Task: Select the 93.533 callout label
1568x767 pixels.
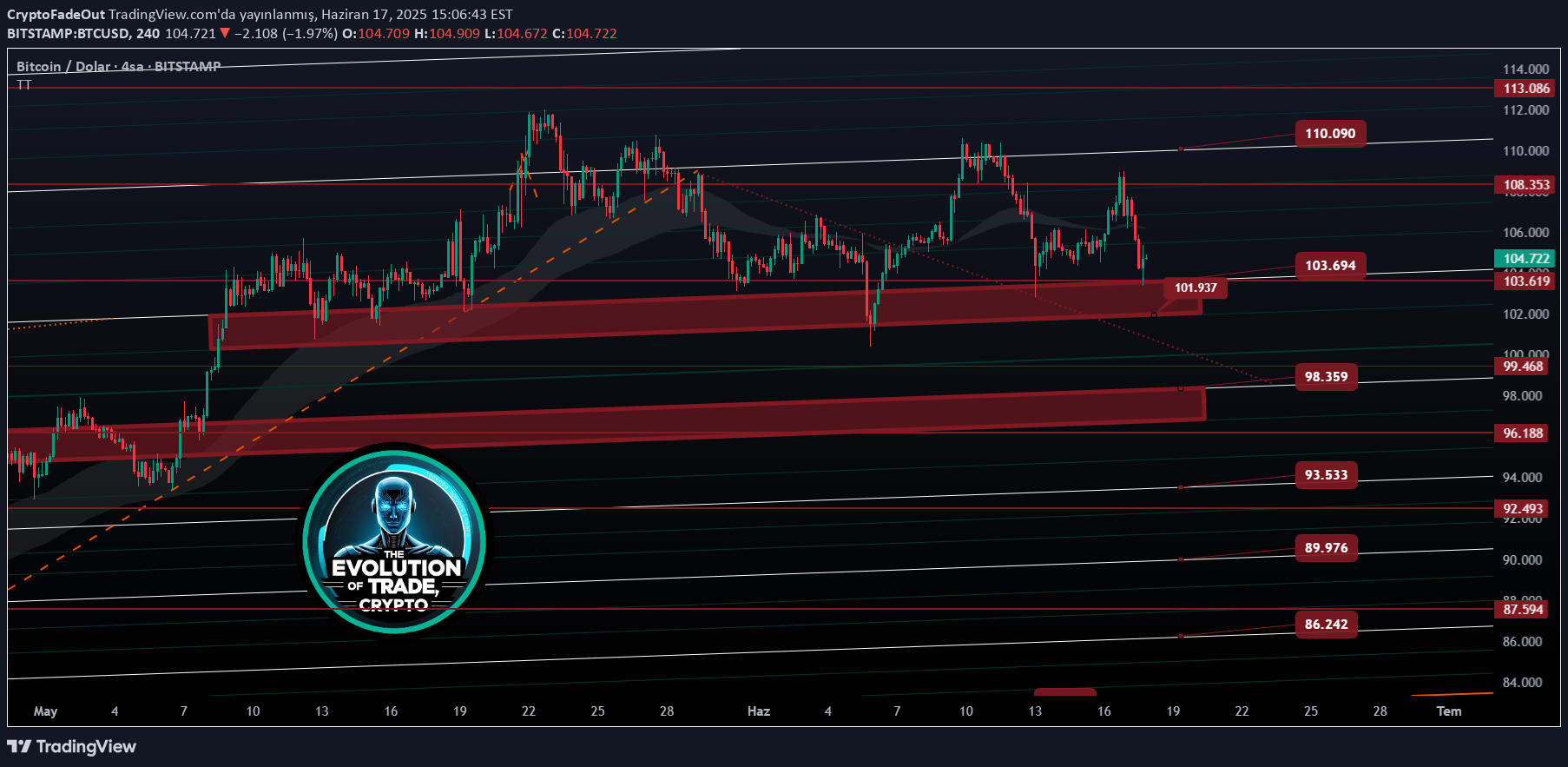Action: [x=1326, y=475]
